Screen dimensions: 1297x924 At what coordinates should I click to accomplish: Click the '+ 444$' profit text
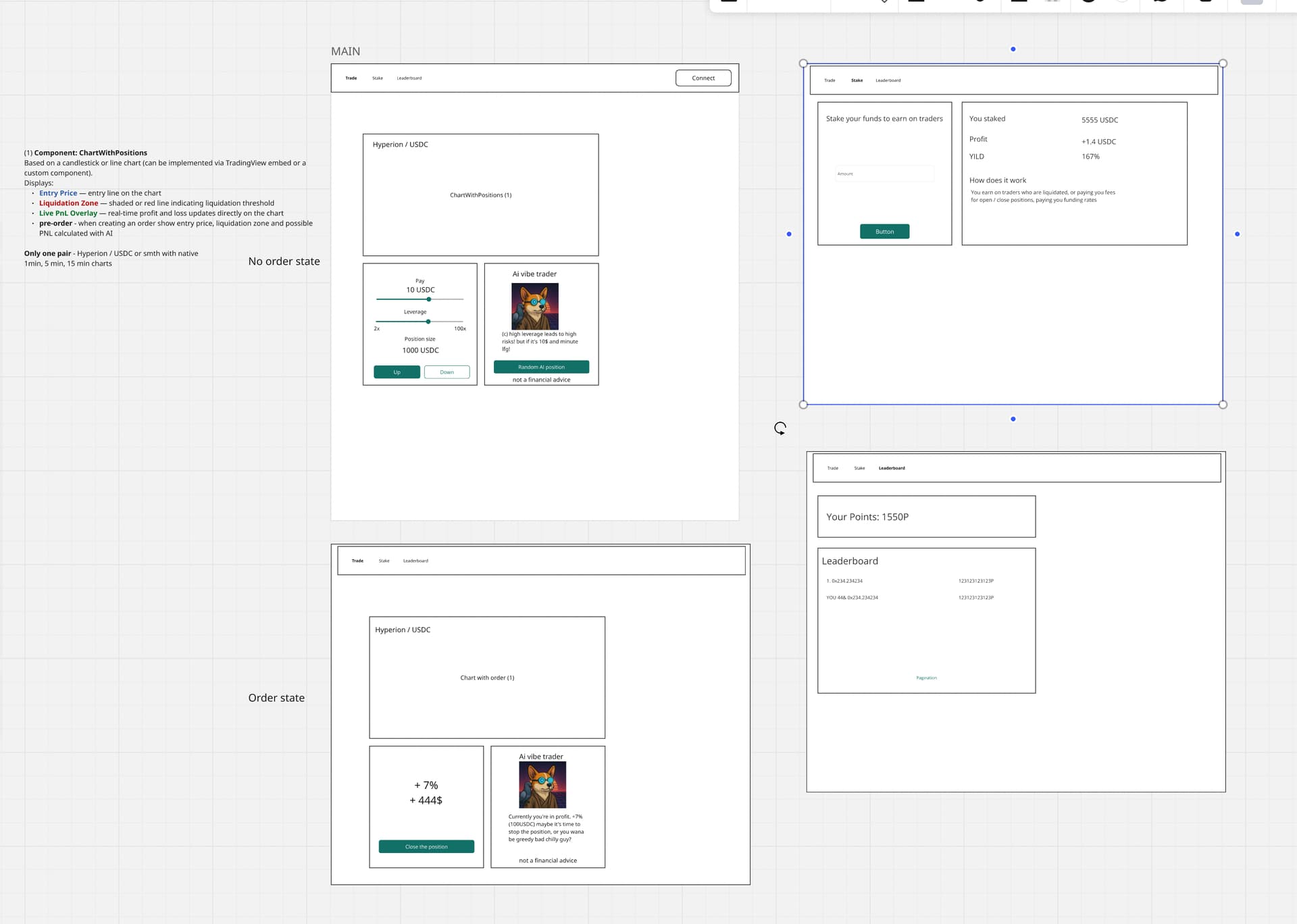click(426, 800)
